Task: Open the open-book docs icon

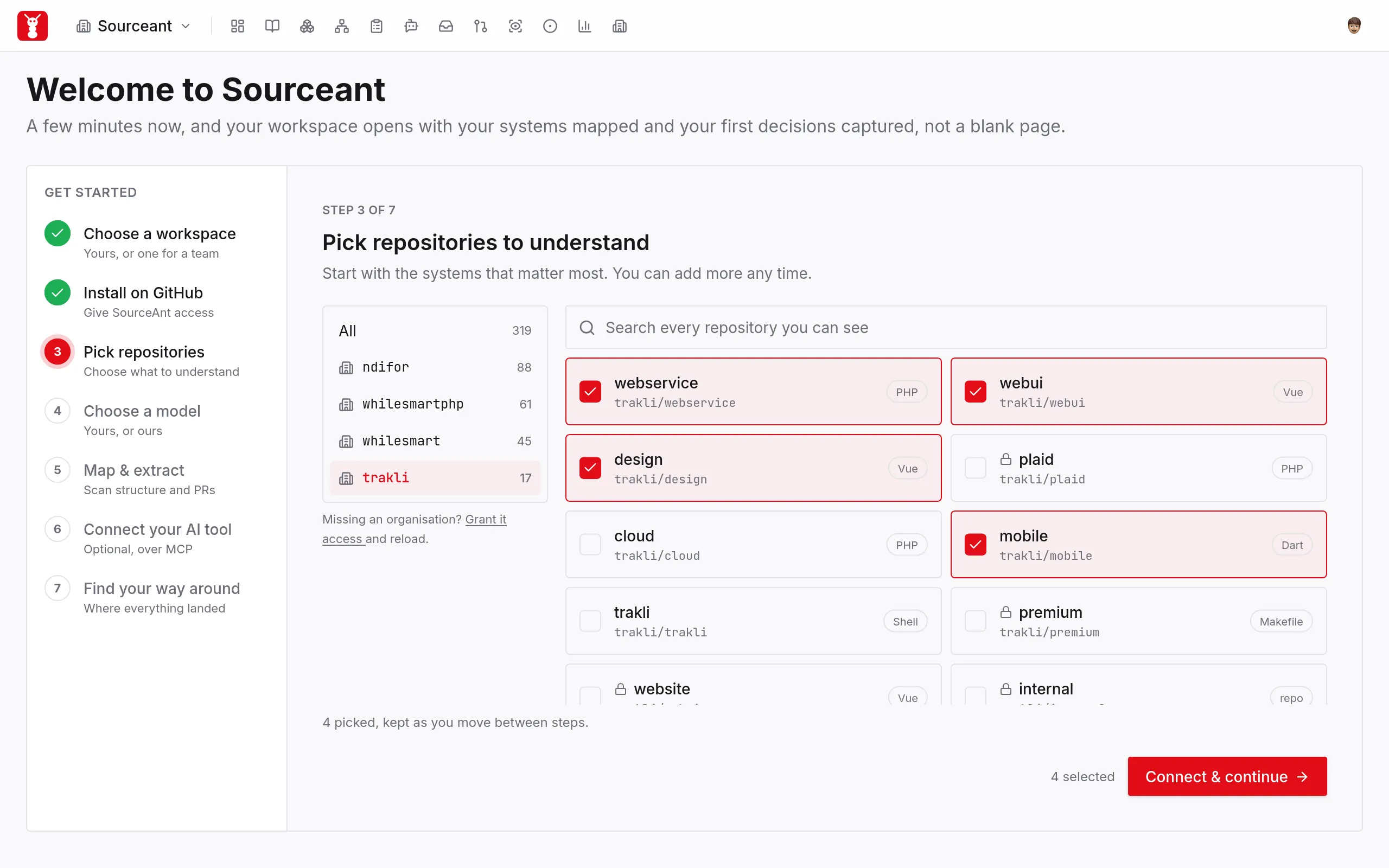Action: click(272, 26)
